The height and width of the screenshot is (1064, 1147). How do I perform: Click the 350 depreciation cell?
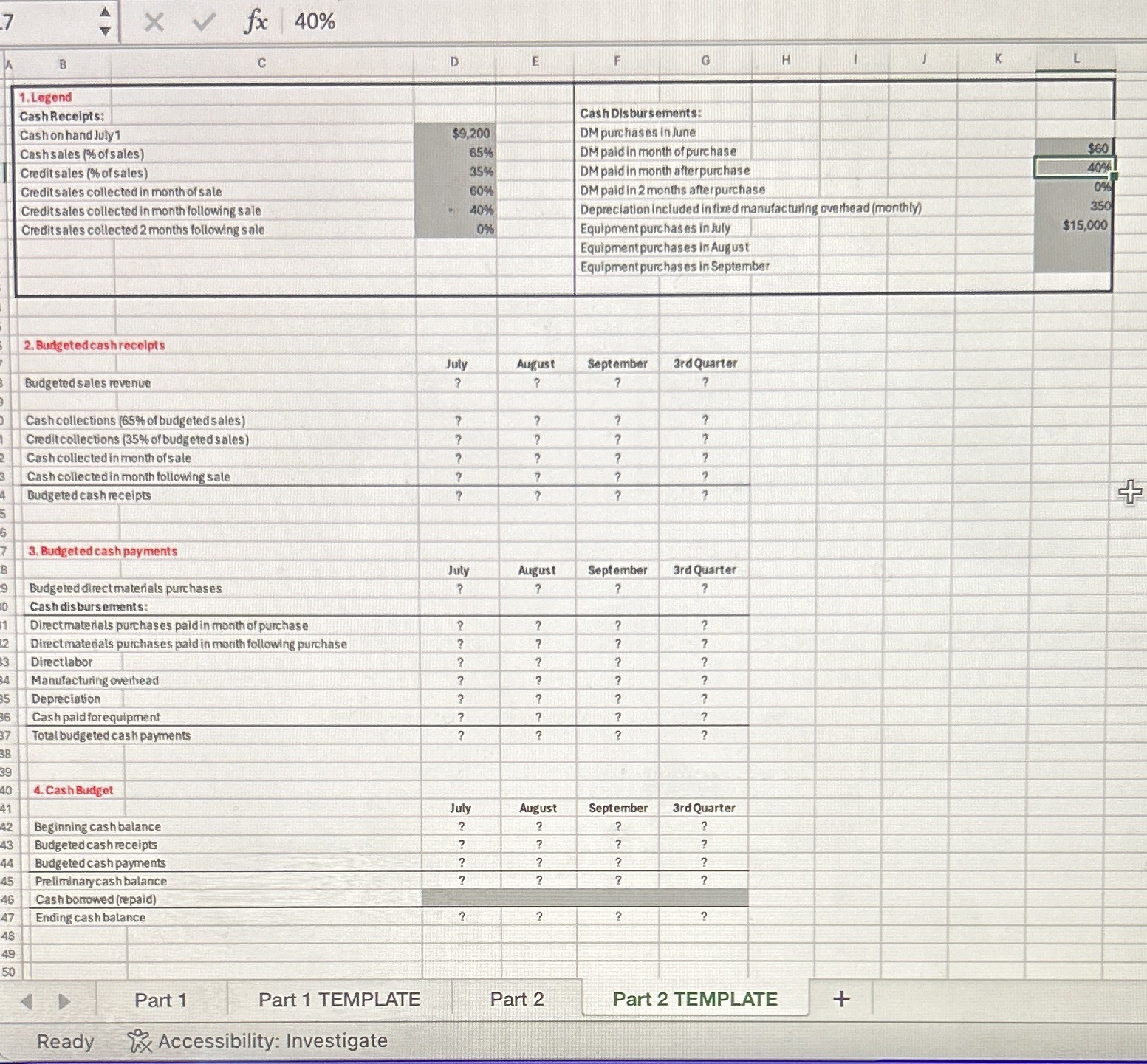(1074, 206)
